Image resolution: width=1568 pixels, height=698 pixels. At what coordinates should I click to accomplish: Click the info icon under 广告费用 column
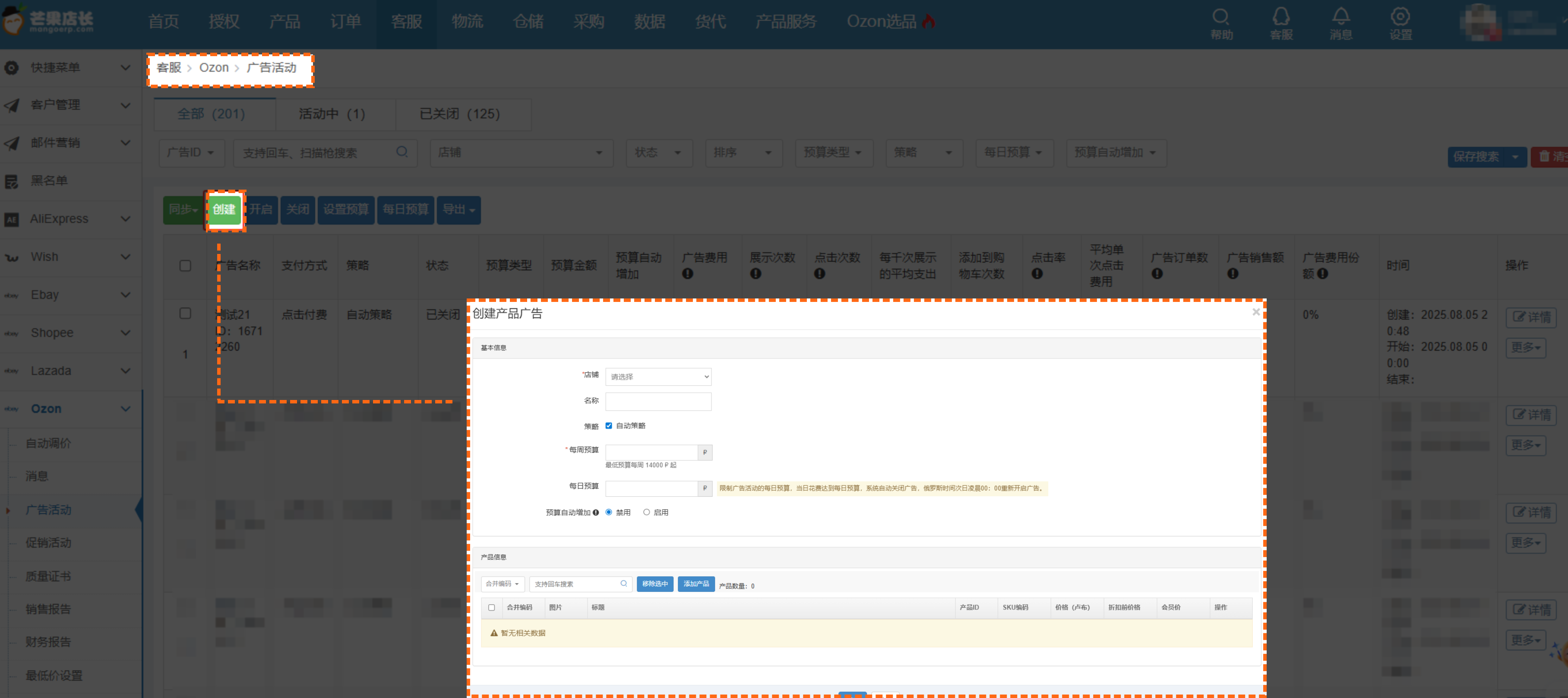[687, 273]
